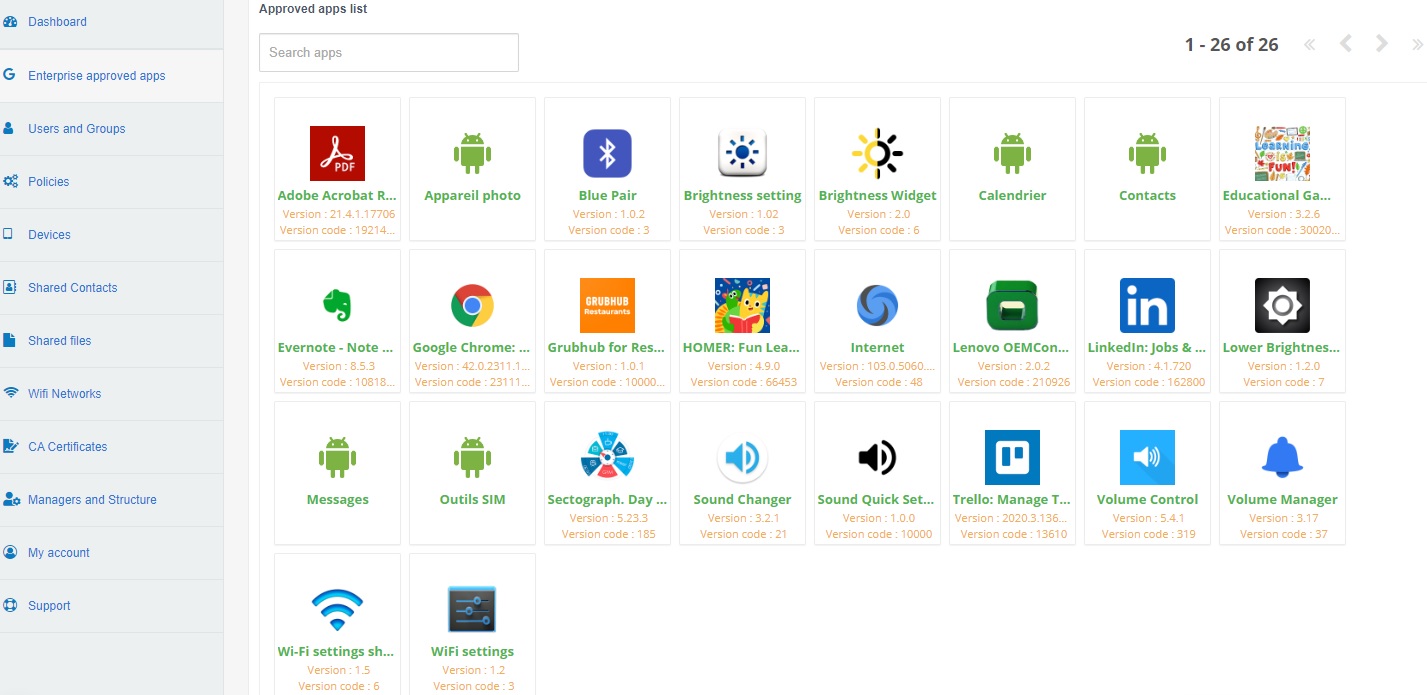Image resolution: width=1427 pixels, height=695 pixels.
Task: Go to Dashboard in the sidebar
Action: pos(111,22)
